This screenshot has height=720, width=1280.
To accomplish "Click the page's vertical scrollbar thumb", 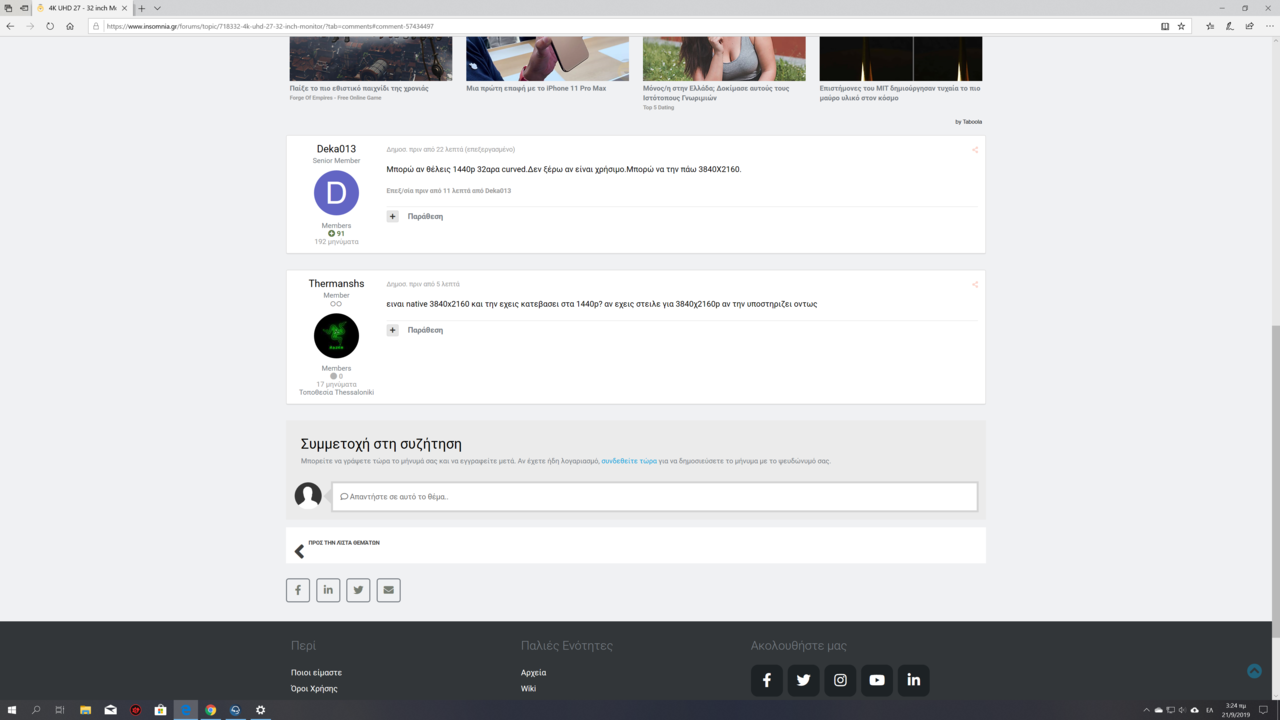I will coord(1275,480).
